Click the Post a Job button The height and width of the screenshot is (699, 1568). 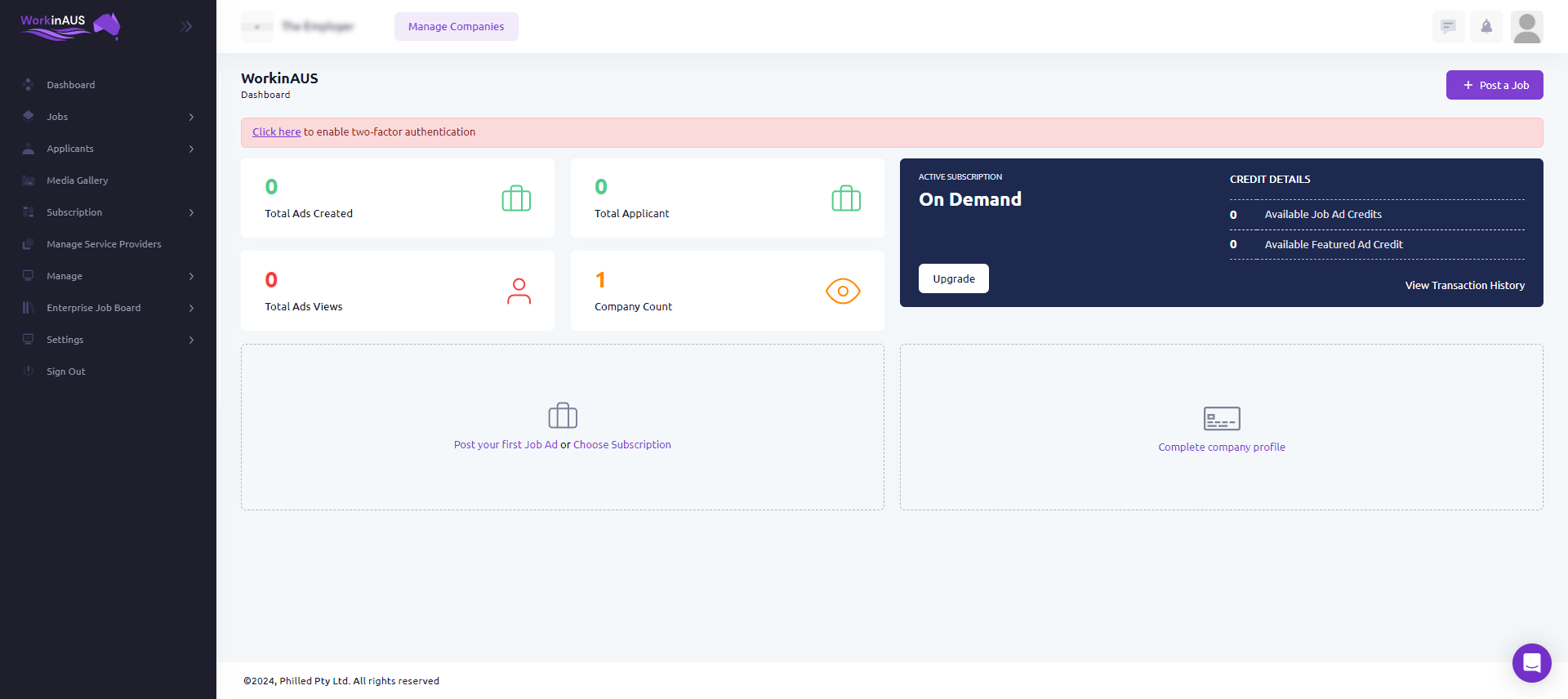[x=1494, y=85]
